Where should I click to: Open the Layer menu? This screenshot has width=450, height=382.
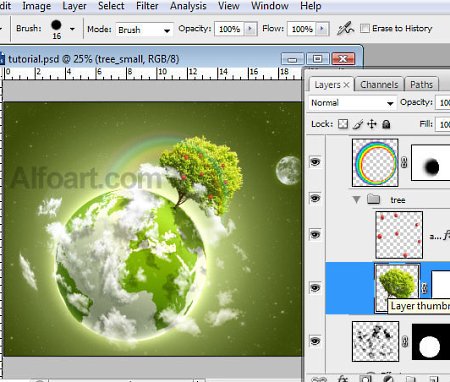(x=74, y=6)
